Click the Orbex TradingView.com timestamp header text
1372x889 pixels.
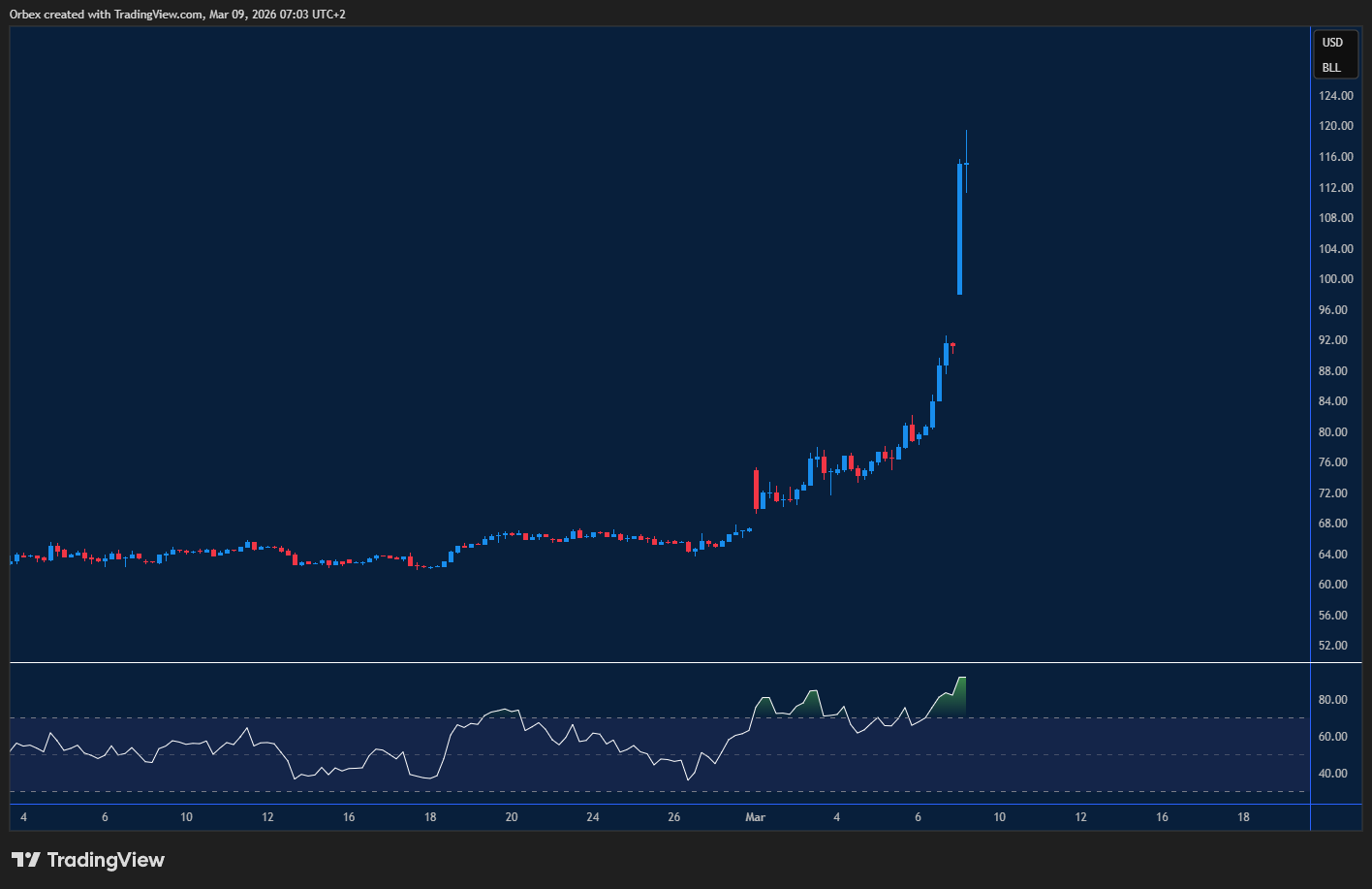pyautogui.click(x=177, y=15)
